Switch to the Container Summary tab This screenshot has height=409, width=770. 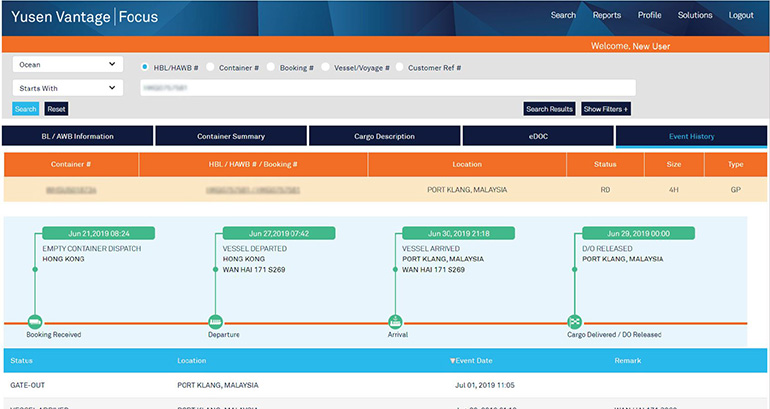(230, 136)
